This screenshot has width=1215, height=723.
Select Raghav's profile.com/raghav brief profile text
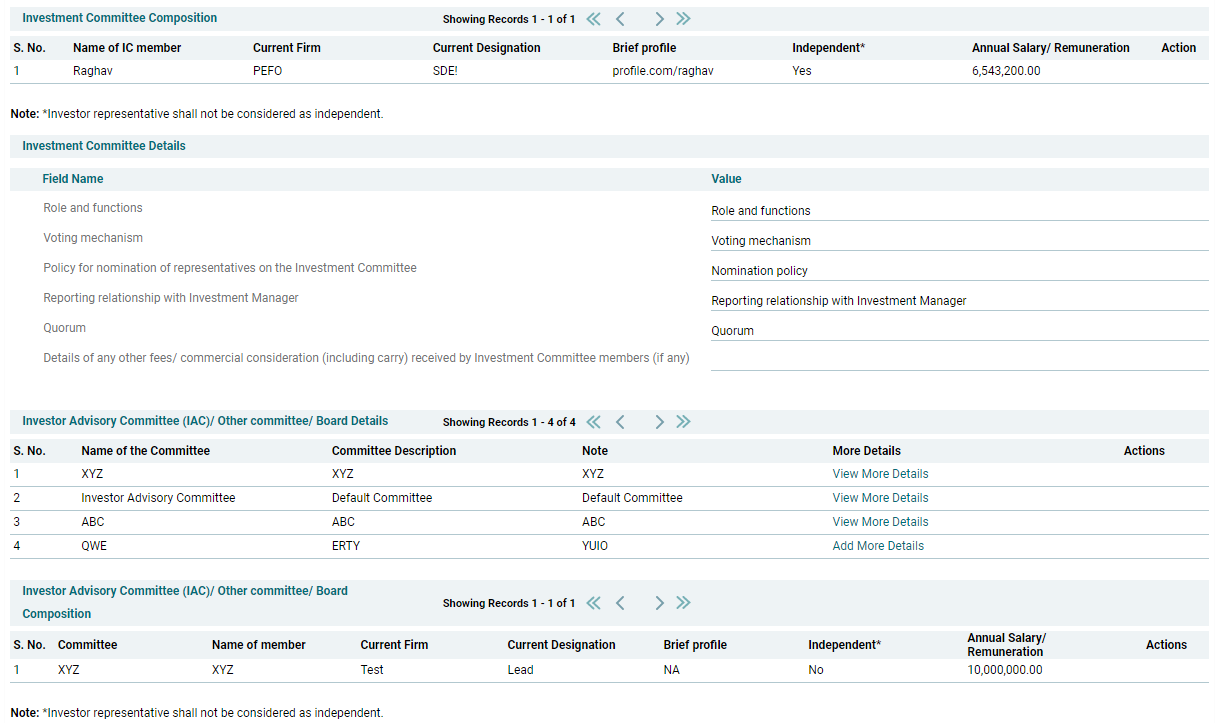(663, 71)
